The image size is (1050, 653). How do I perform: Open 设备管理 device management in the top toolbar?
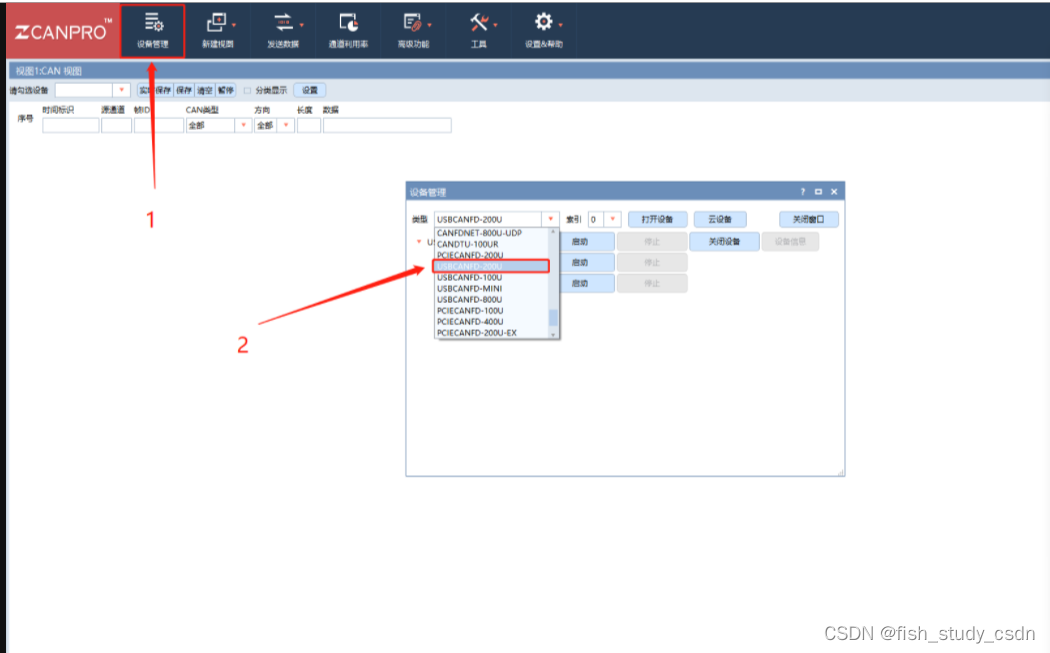pos(153,31)
